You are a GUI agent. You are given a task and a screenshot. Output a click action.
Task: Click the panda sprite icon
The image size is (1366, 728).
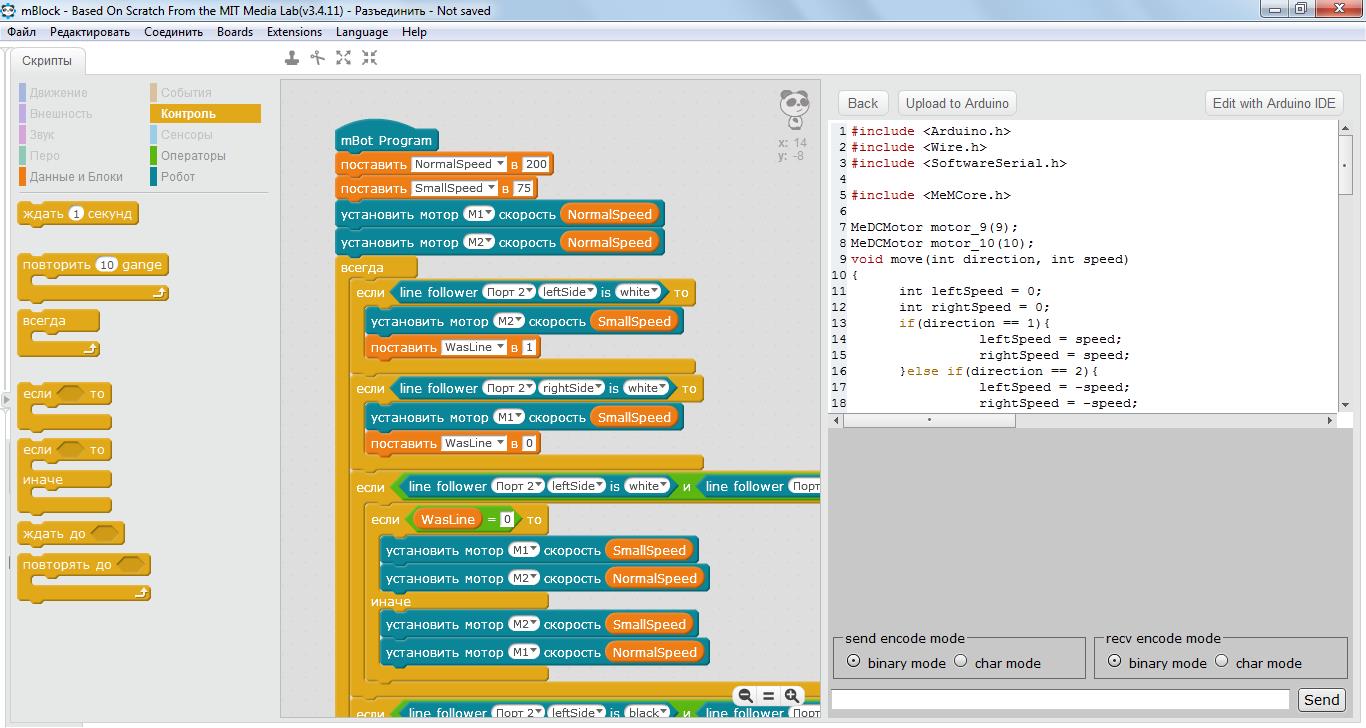[794, 108]
